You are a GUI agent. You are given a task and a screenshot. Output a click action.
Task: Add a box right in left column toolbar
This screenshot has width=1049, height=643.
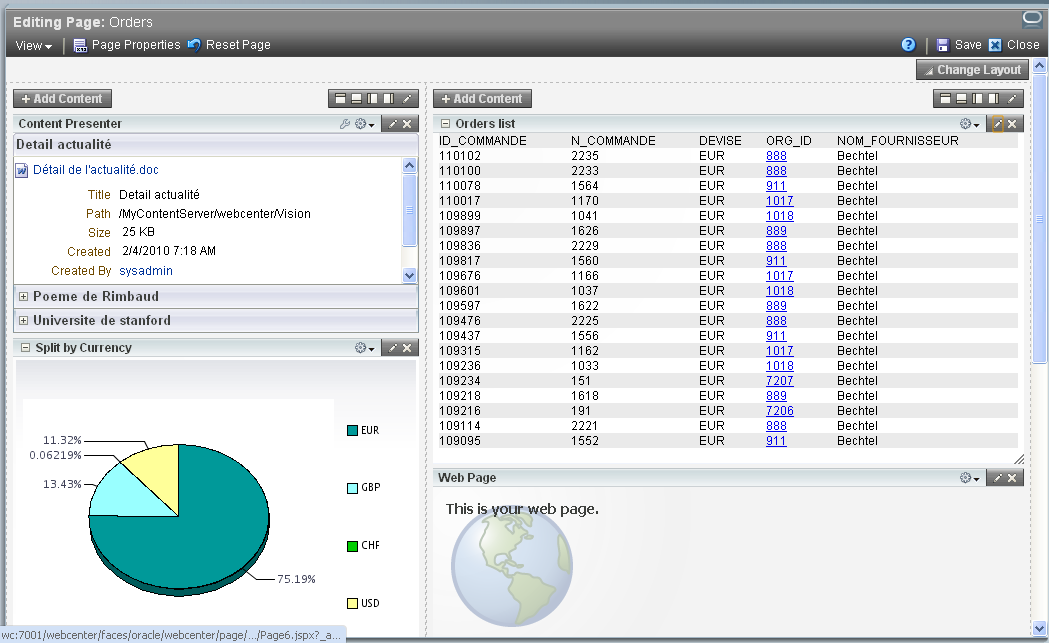[x=389, y=99]
